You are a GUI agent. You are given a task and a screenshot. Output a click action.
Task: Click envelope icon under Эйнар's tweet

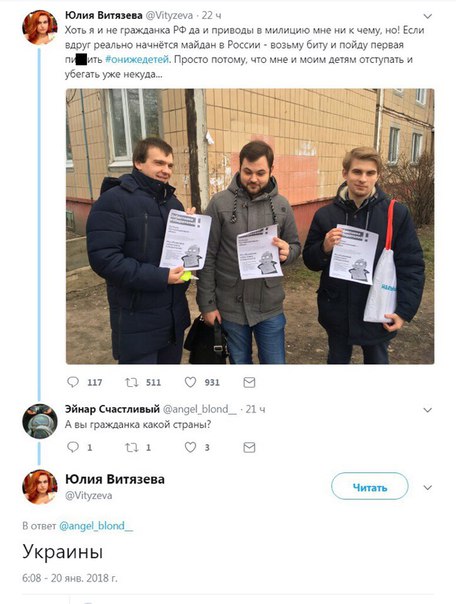(x=249, y=447)
